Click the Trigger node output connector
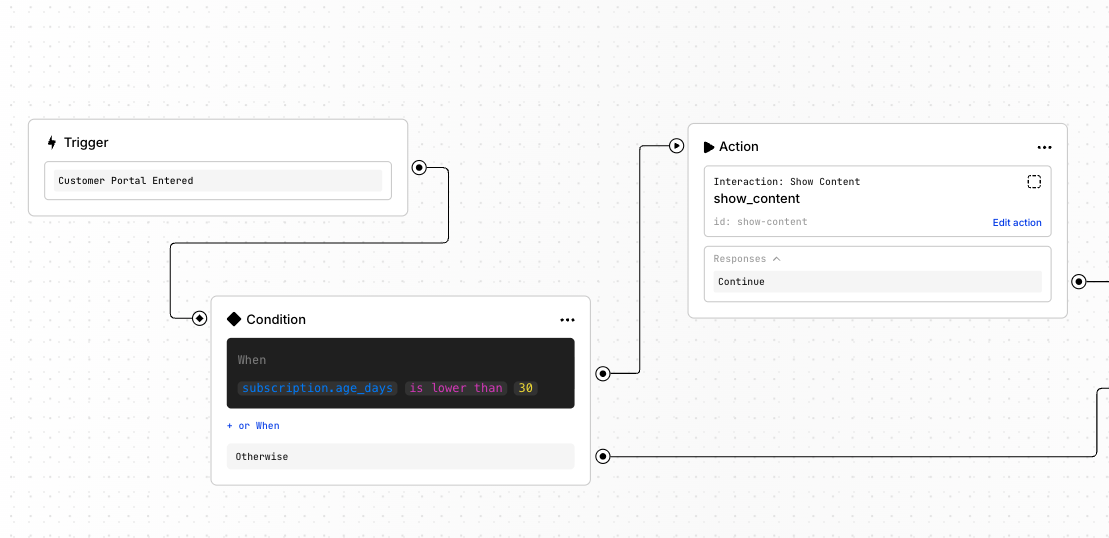The image size is (1109, 538). point(419,167)
